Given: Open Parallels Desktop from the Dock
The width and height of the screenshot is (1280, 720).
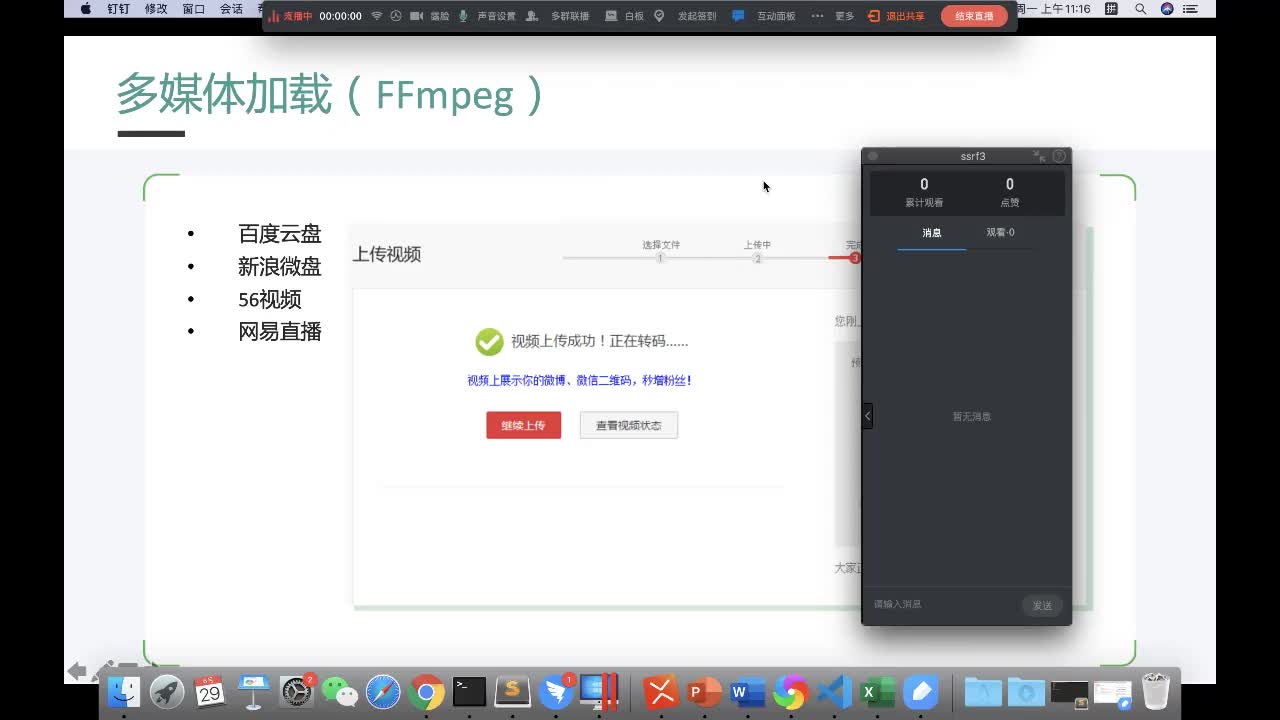Looking at the screenshot, I should pyautogui.click(x=599, y=692).
